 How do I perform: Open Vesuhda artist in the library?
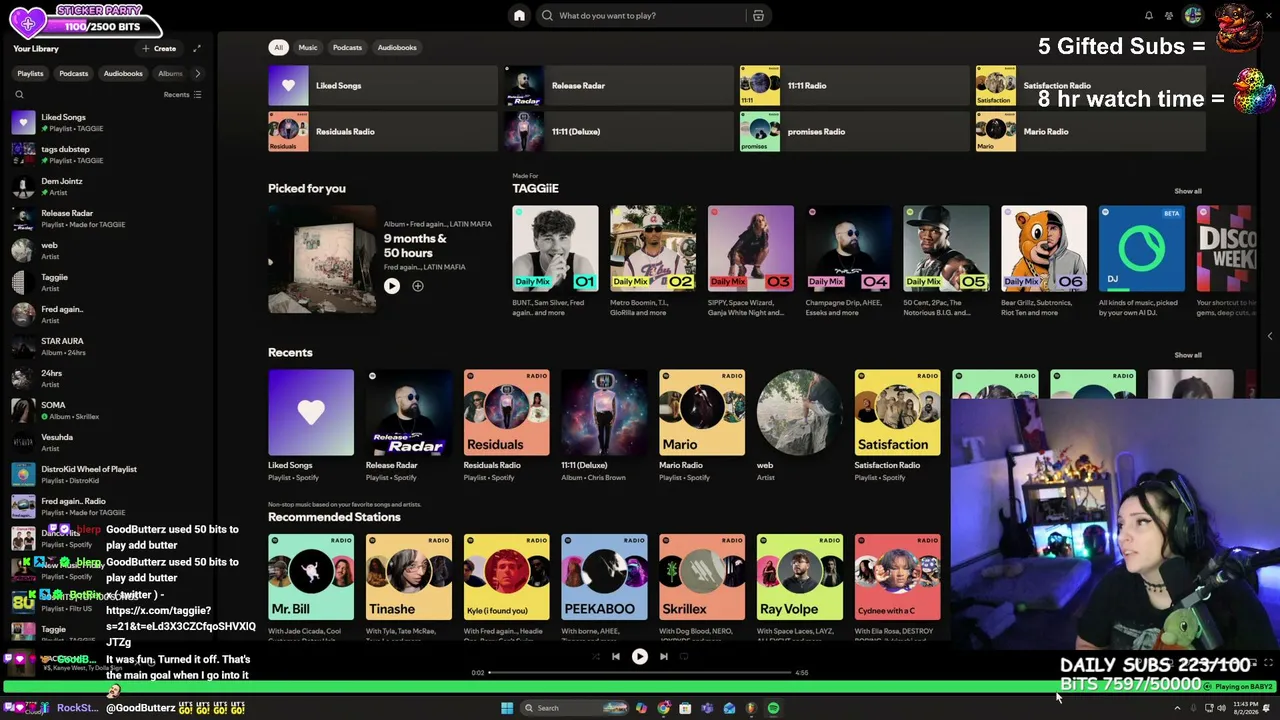click(110, 443)
